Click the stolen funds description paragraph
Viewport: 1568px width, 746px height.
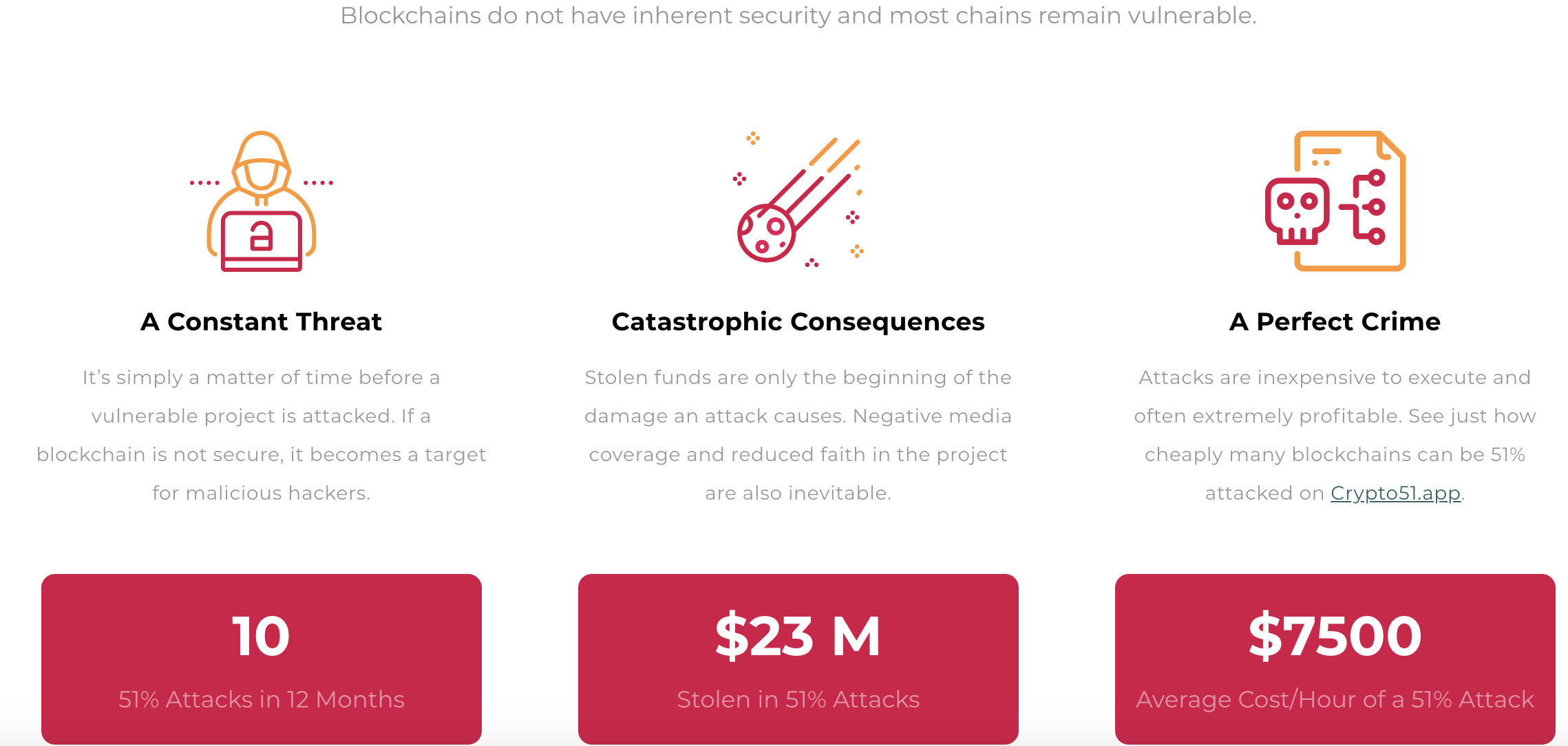coord(798,435)
